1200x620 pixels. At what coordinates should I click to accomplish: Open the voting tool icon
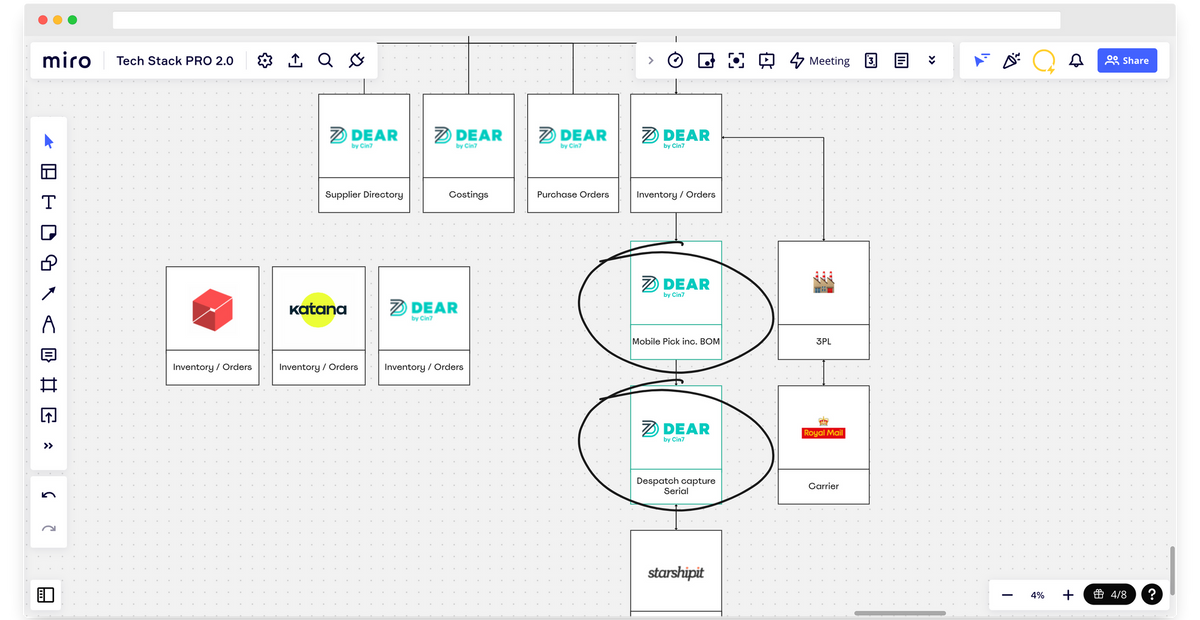tap(706, 60)
